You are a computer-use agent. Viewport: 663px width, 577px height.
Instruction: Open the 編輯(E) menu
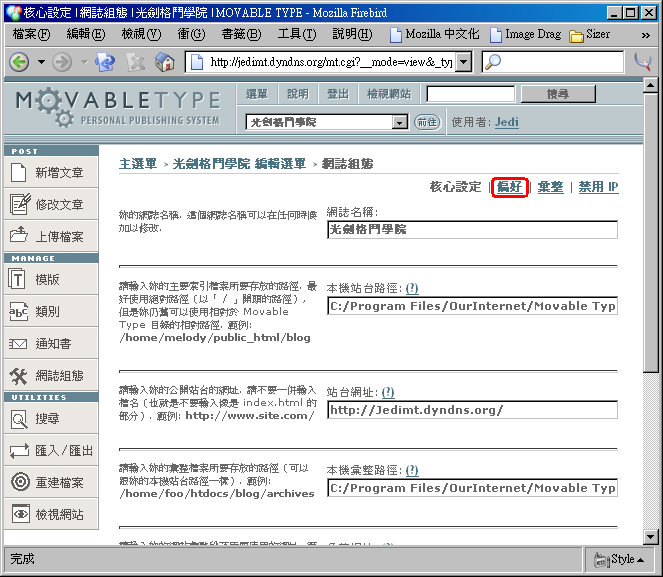[x=86, y=34]
